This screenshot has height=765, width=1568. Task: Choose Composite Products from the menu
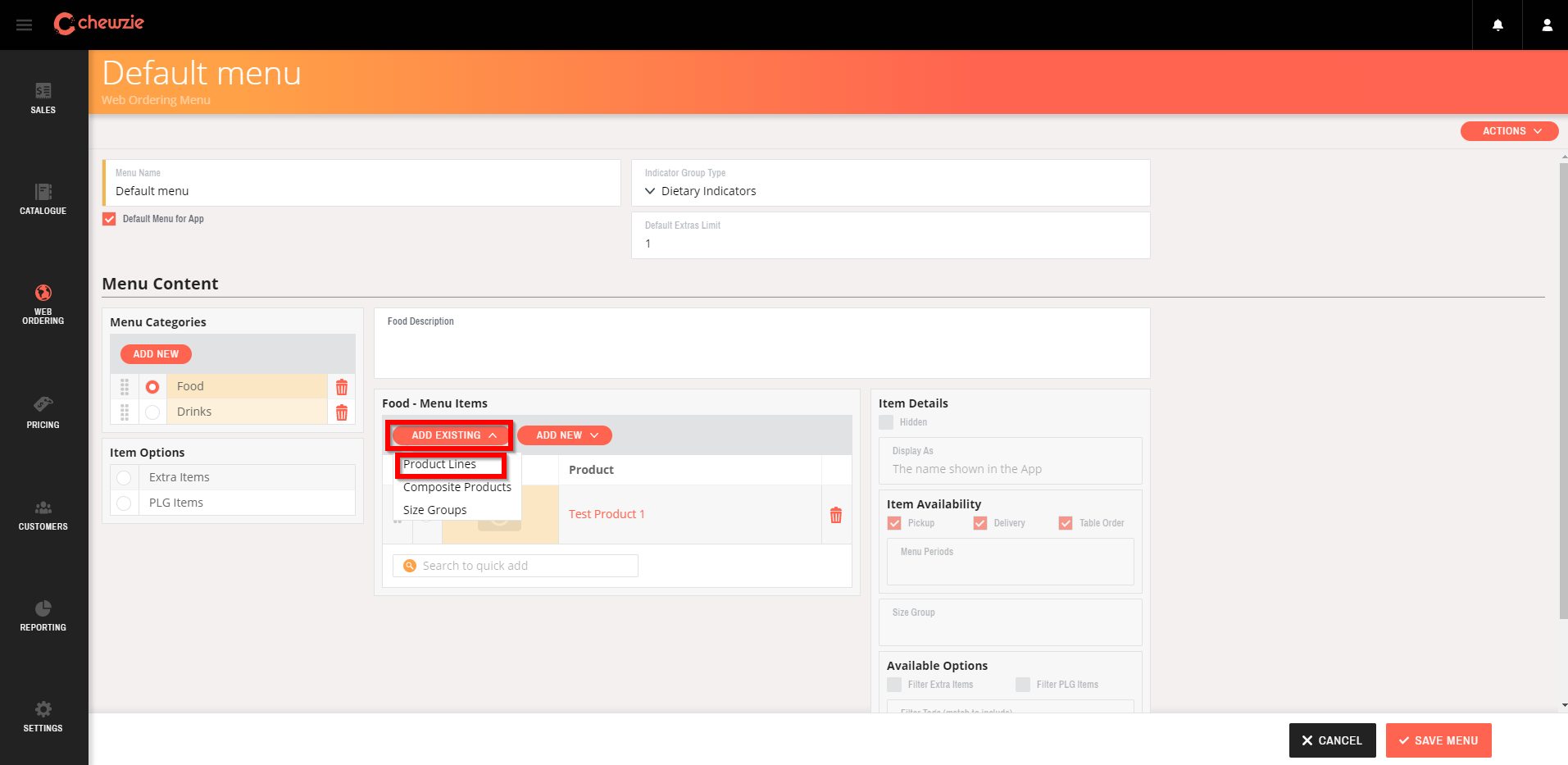pos(457,487)
